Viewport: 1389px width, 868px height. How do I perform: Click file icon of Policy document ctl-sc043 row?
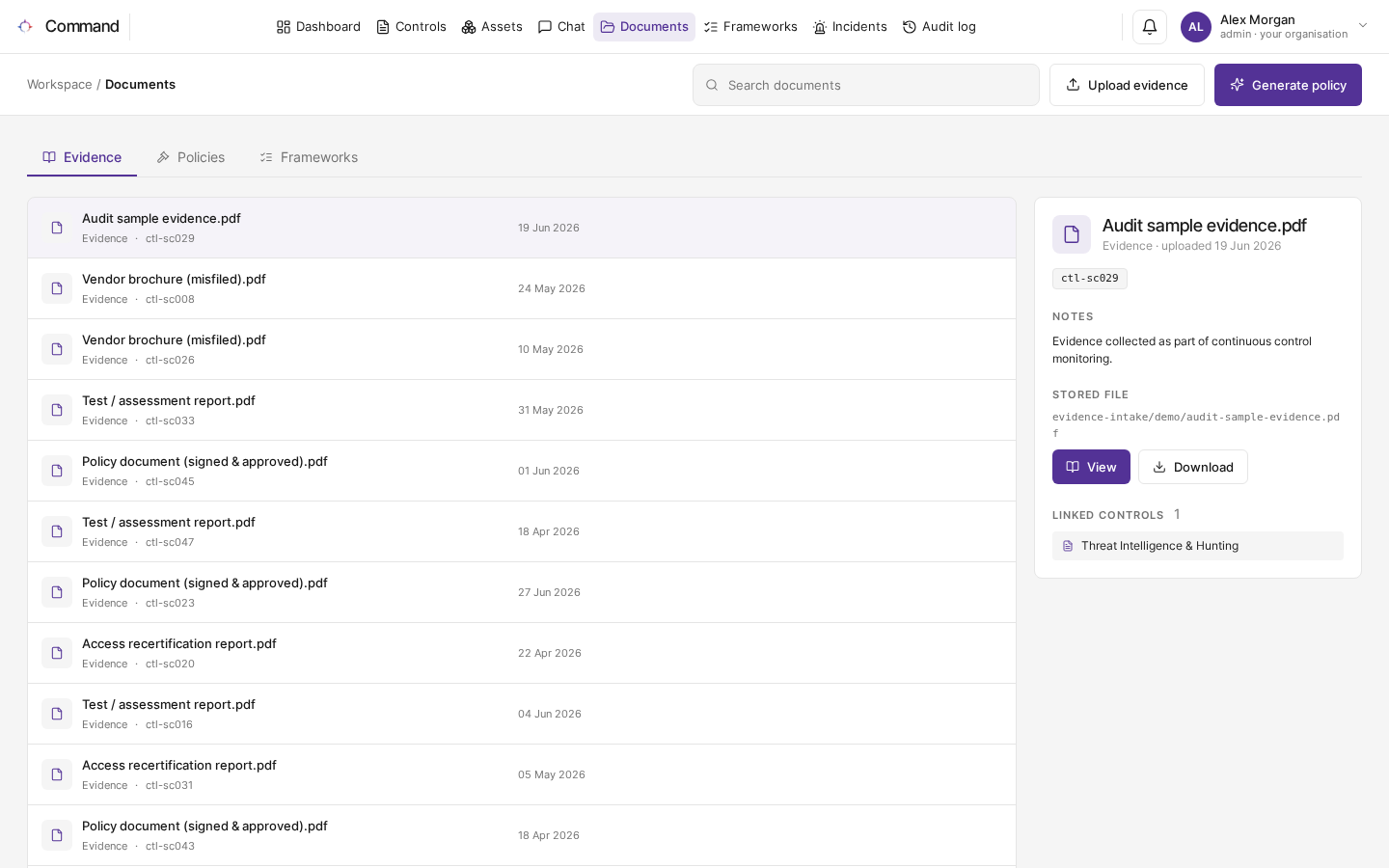click(x=57, y=835)
